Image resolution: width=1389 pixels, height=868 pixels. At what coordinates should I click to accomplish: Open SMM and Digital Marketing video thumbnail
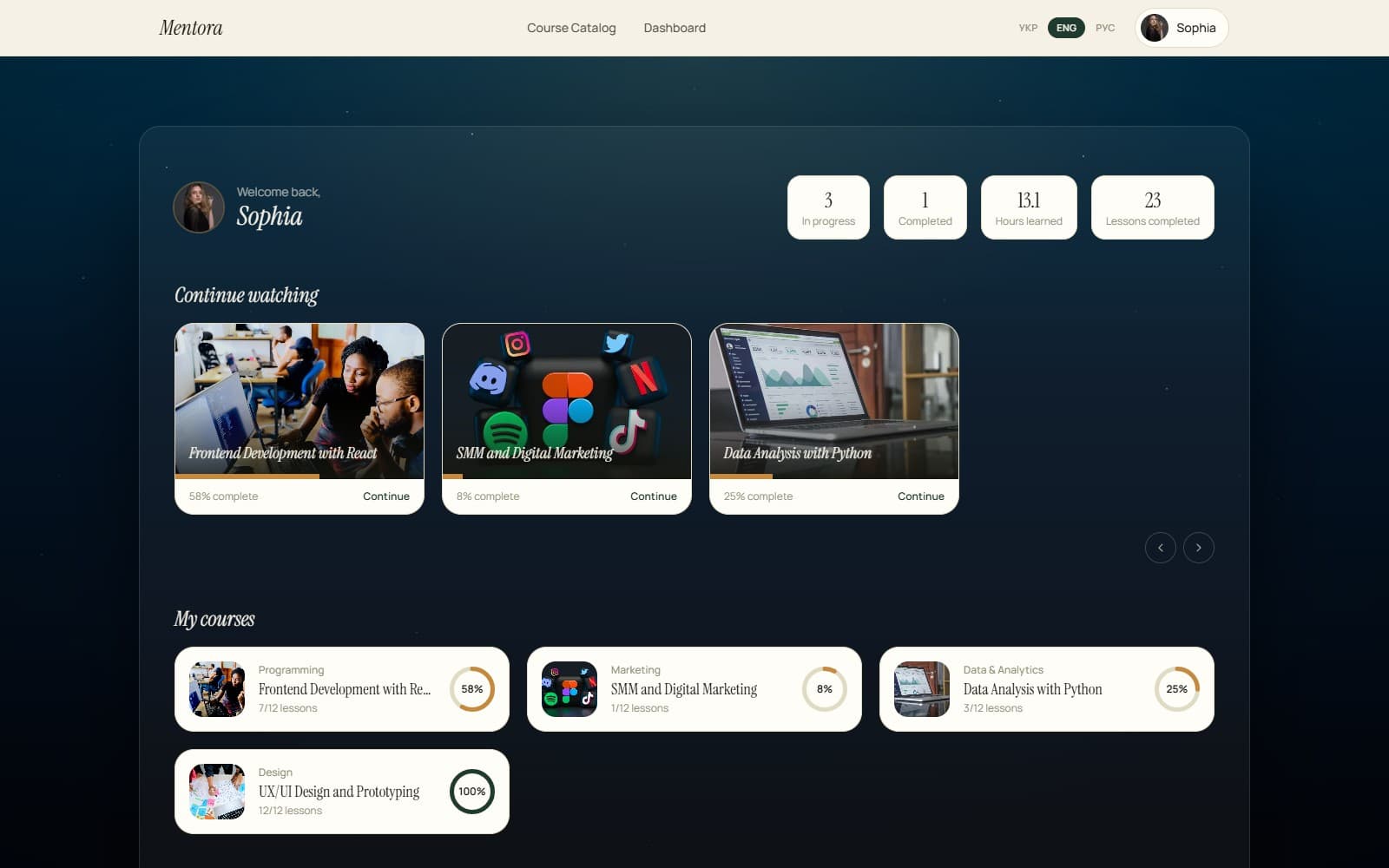[x=567, y=399]
